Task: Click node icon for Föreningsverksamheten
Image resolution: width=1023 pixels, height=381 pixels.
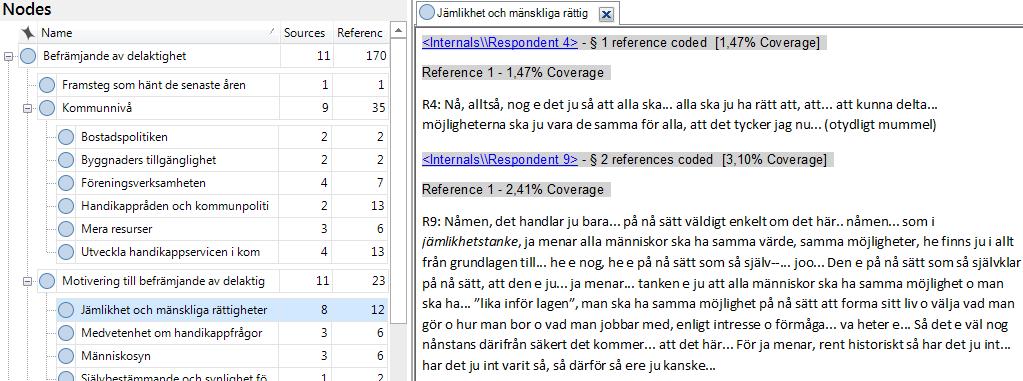Action: [x=65, y=183]
